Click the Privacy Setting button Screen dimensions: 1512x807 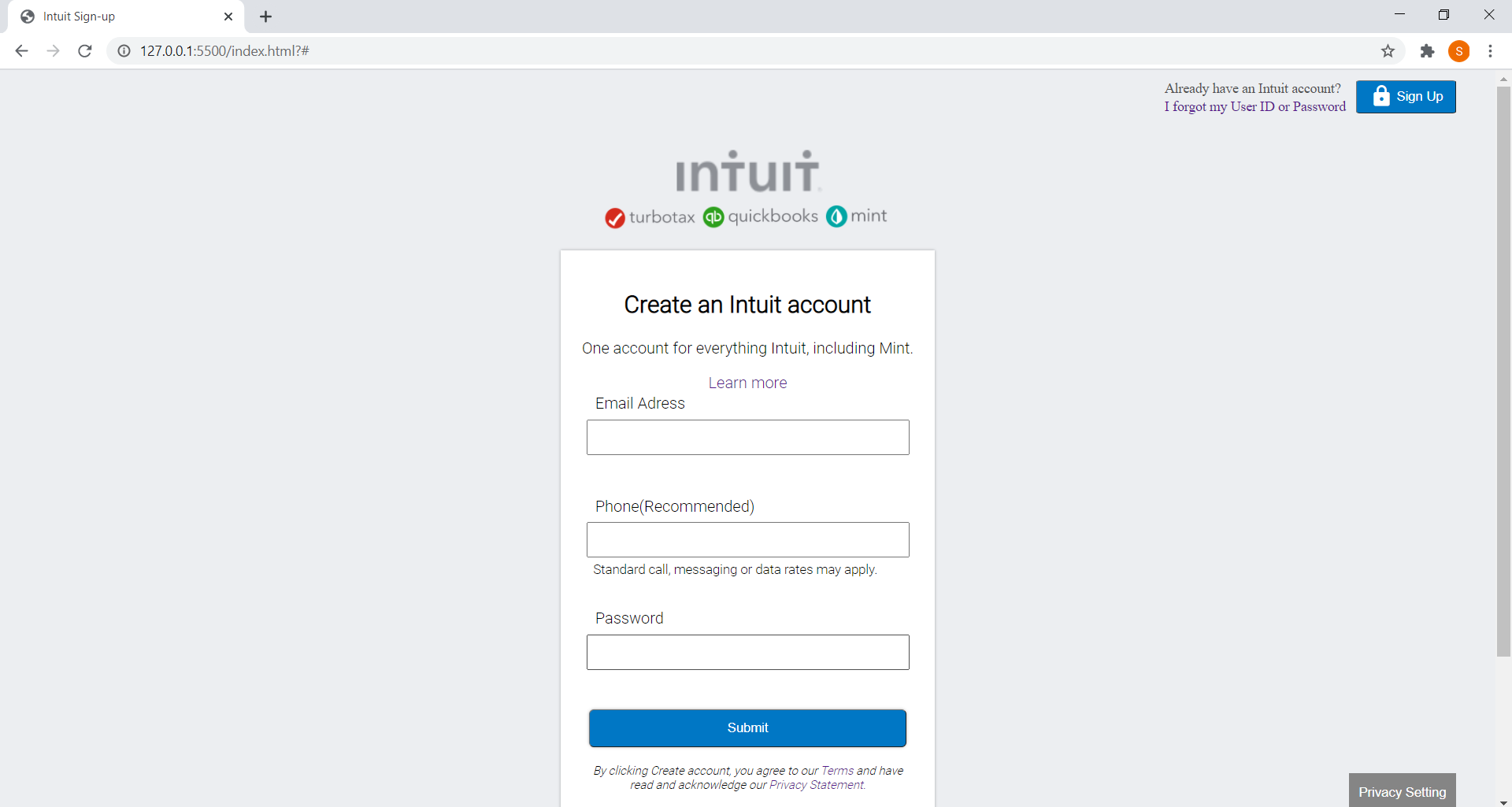pos(1402,790)
